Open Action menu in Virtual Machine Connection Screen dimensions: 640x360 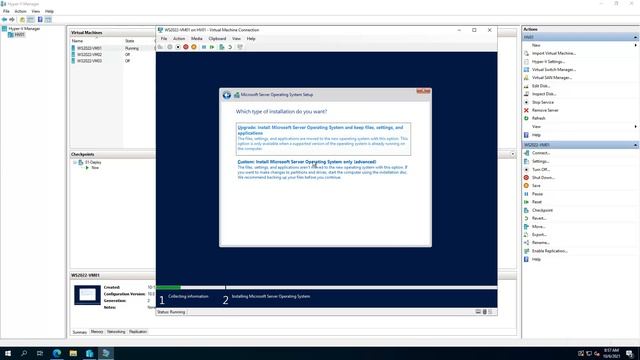179,39
